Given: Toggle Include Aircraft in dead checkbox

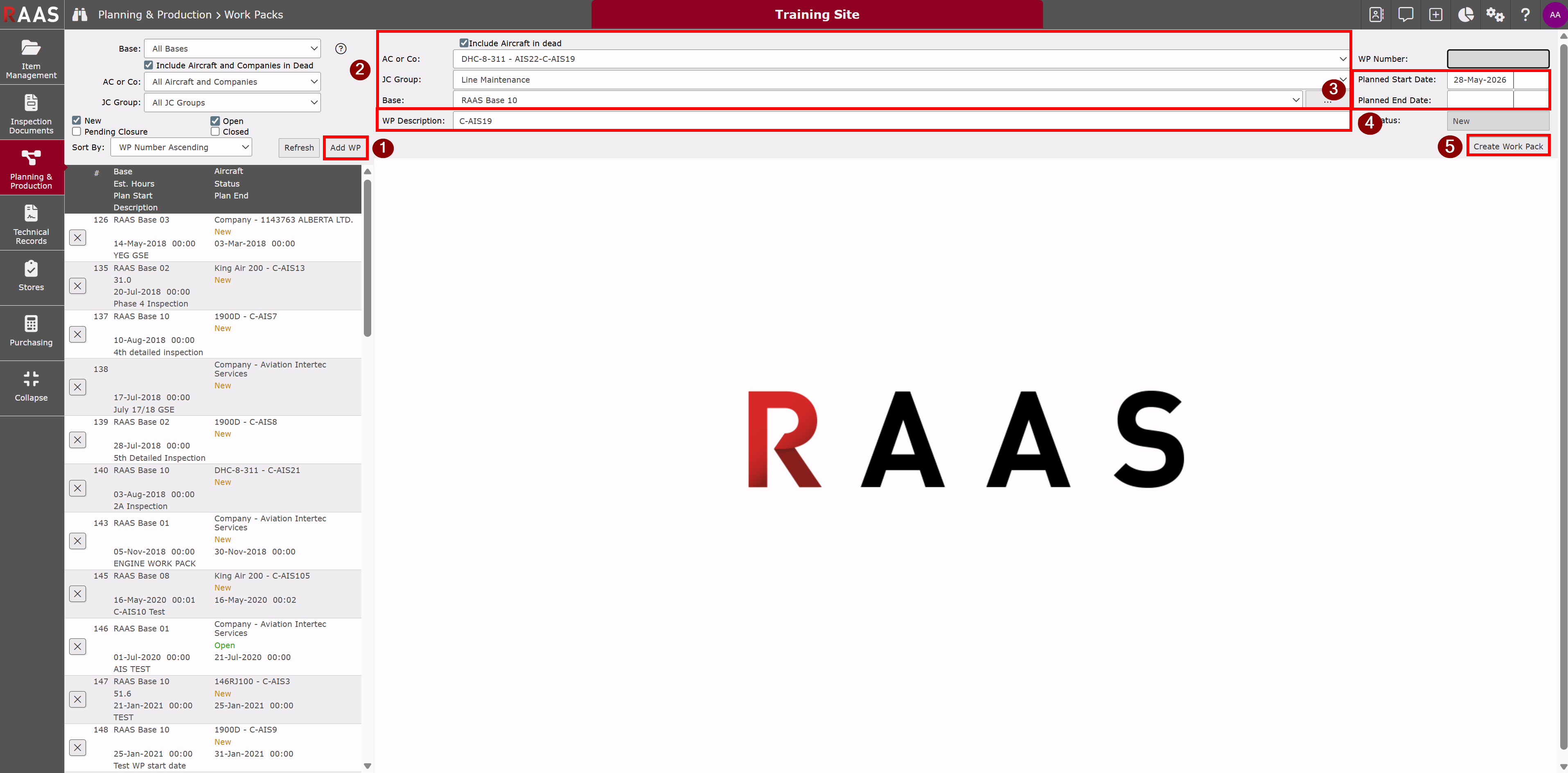Looking at the screenshot, I should click(464, 43).
